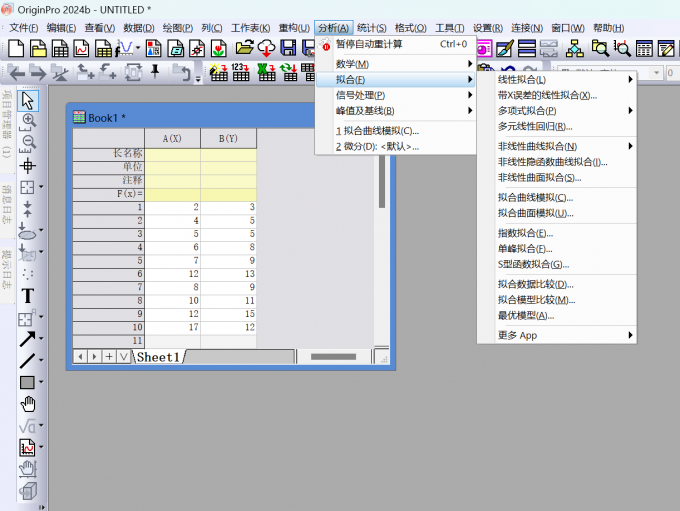Select the Line drawing tool
Image resolution: width=680 pixels, height=511 pixels.
[28, 360]
